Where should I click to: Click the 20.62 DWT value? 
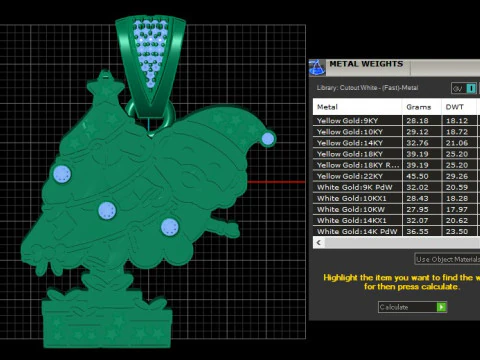click(x=457, y=220)
